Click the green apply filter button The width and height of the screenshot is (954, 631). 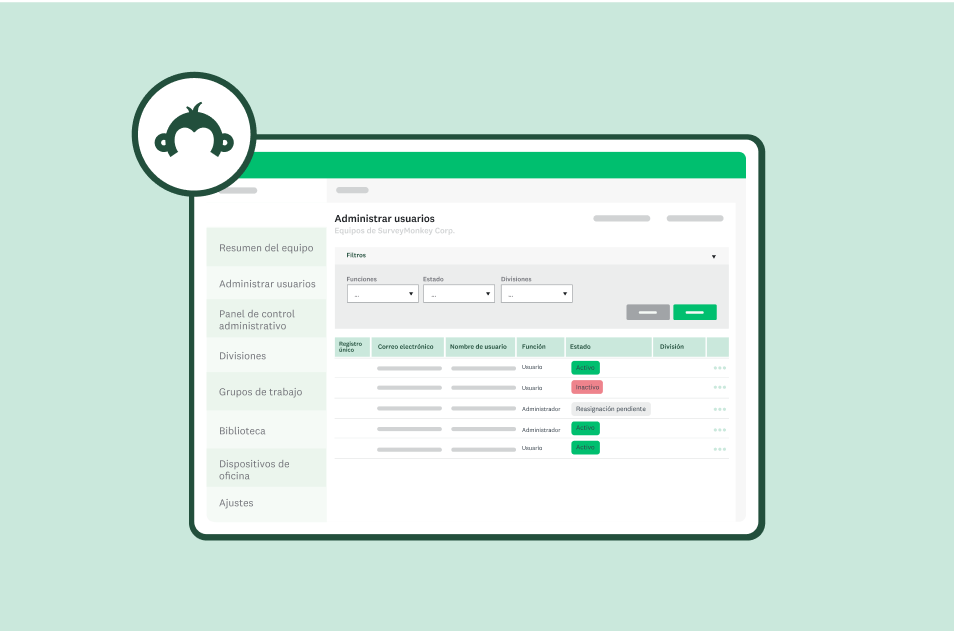[695, 312]
